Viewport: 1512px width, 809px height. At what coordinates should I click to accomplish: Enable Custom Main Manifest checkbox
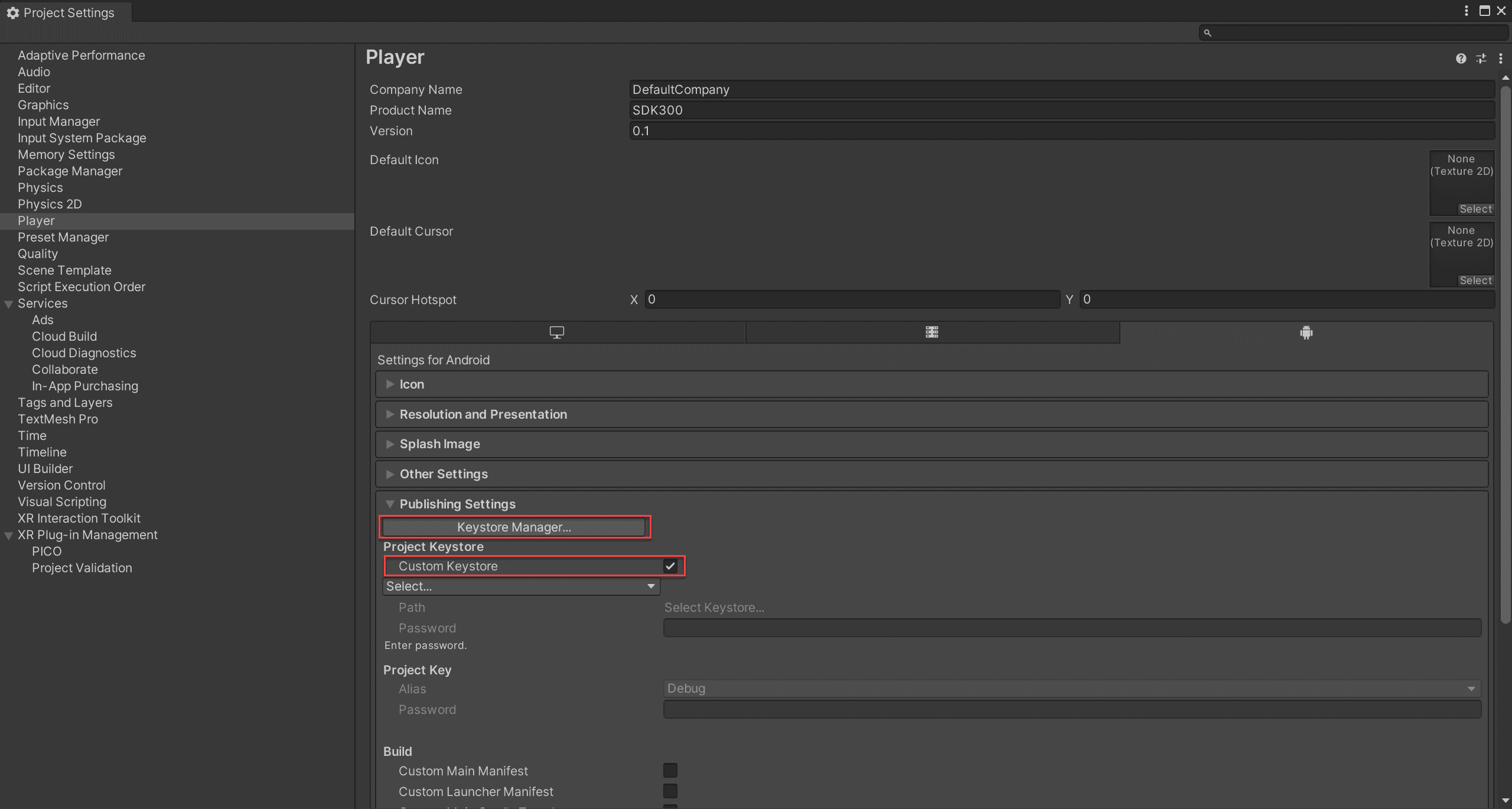(x=670, y=771)
